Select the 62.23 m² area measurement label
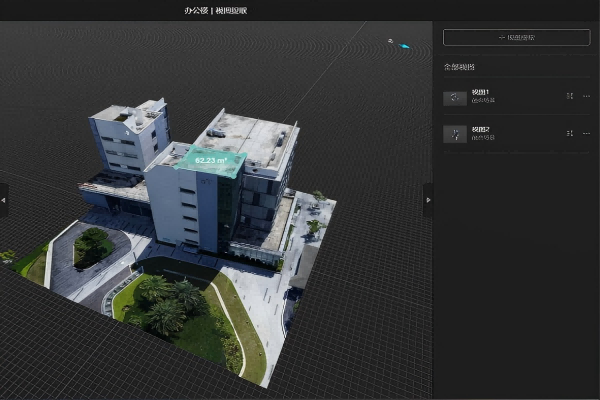Image resolution: width=600 pixels, height=400 pixels. point(211,160)
